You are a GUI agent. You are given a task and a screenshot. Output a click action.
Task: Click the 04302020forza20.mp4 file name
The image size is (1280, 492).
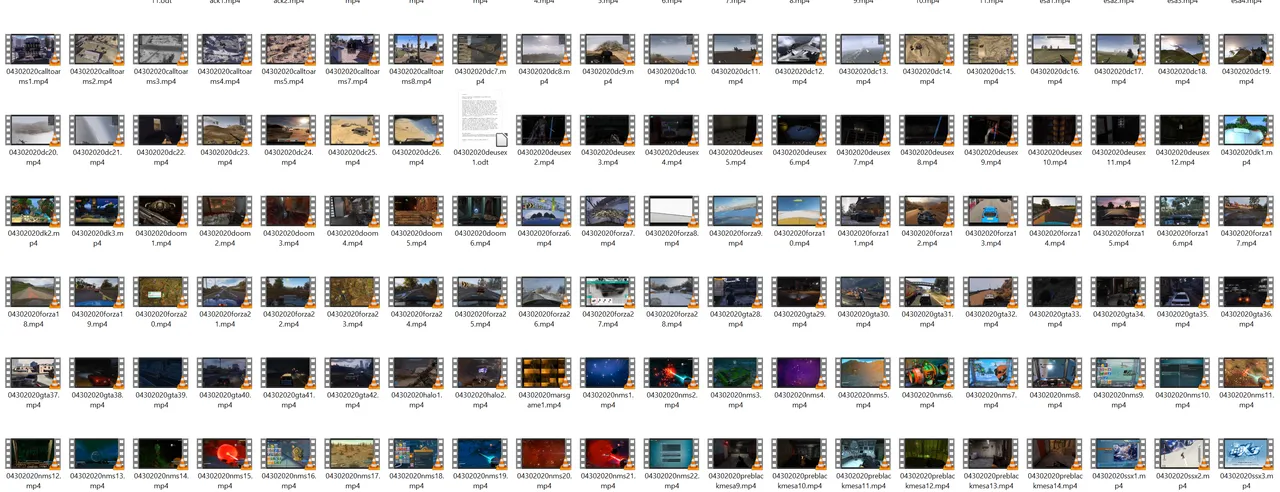tap(161, 319)
